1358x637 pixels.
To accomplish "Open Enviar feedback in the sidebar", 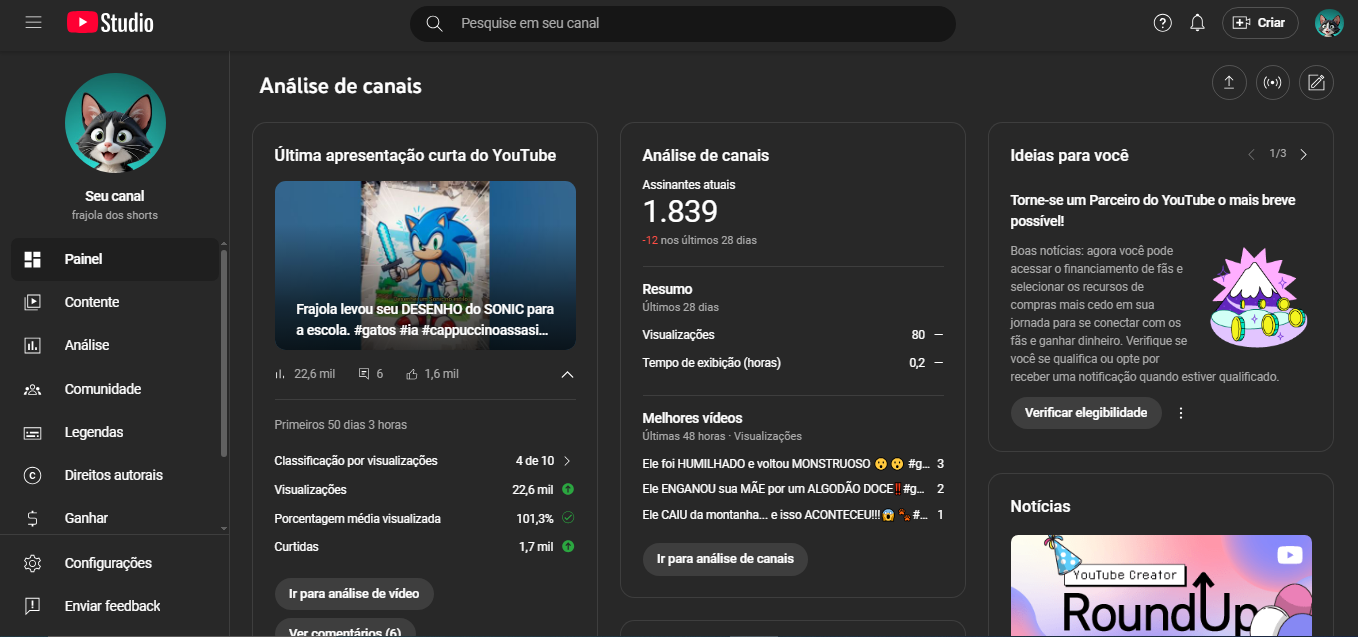I will [x=115, y=606].
